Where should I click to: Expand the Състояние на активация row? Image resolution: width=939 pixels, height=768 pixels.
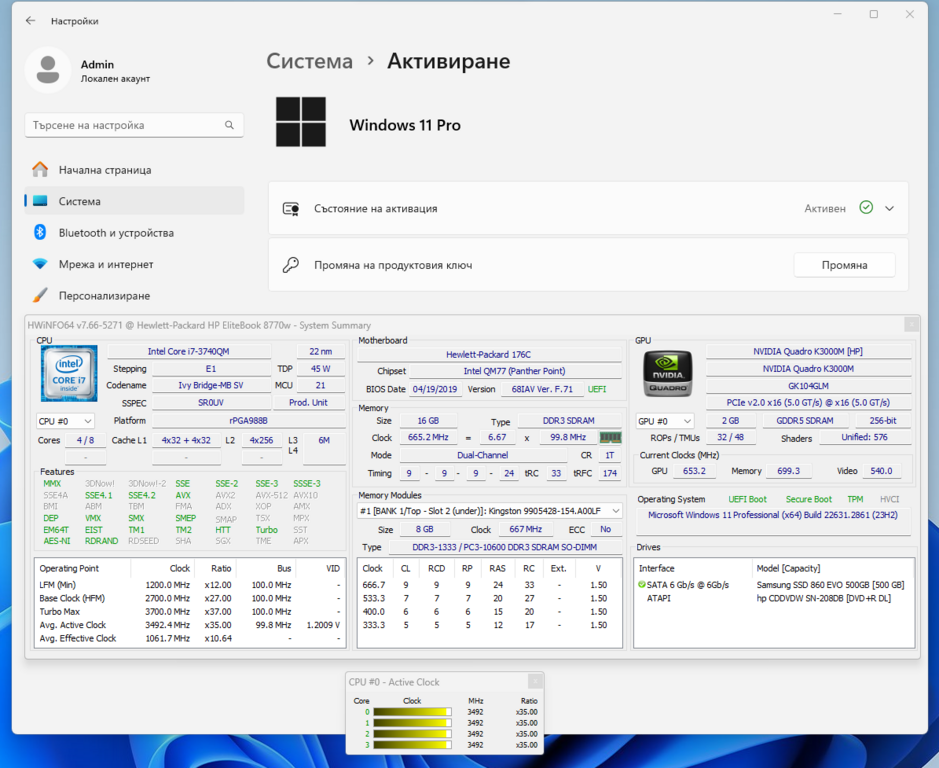pyautogui.click(x=889, y=208)
